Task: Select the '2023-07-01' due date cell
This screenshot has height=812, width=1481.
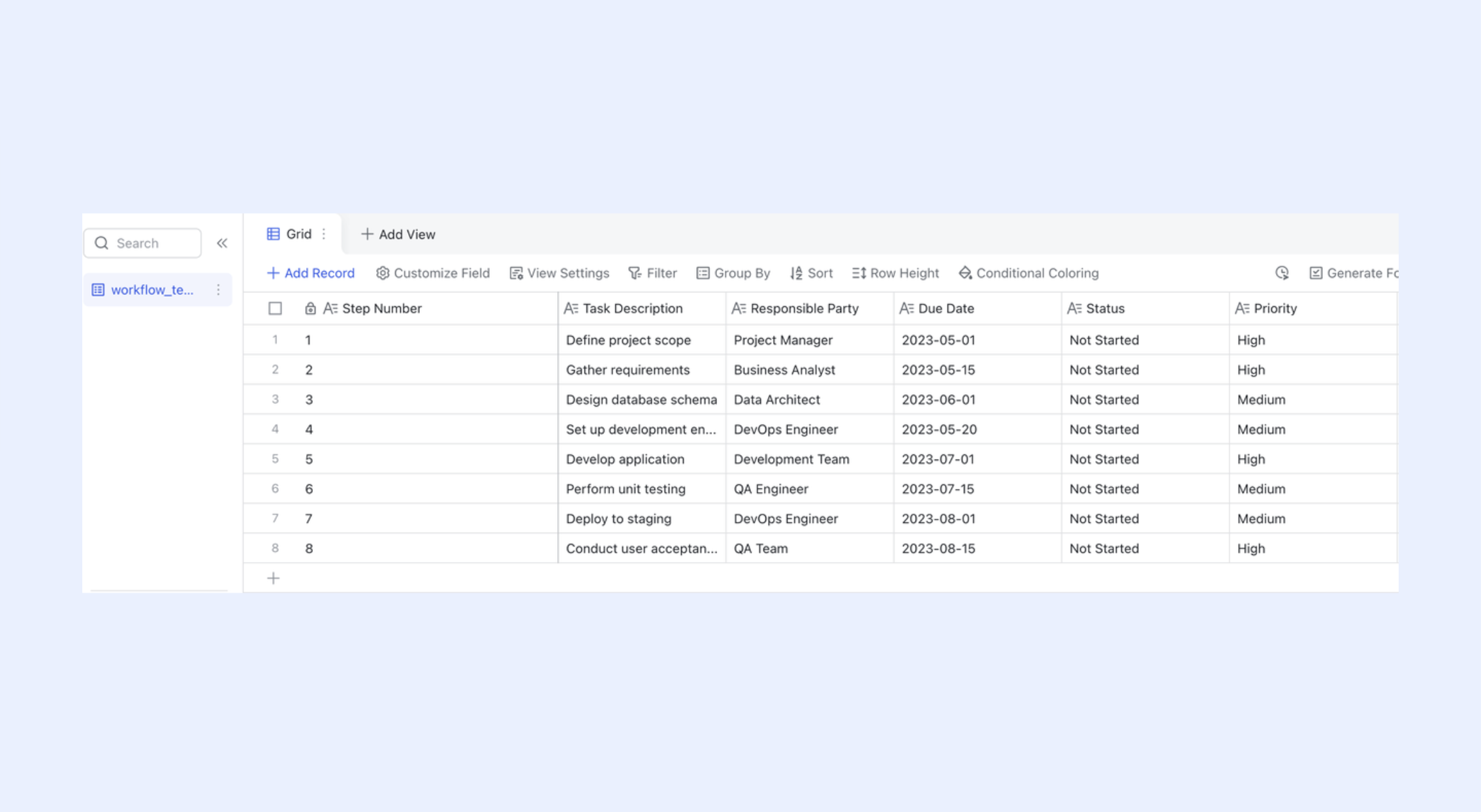Action: click(x=978, y=460)
